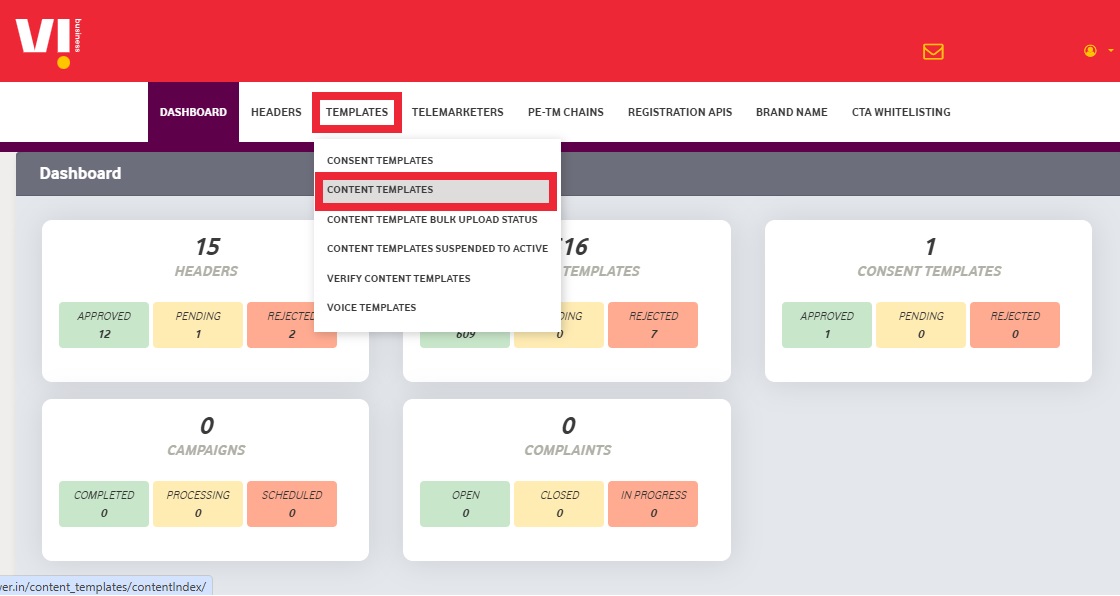Open the APPROVED Headers count card
Image resolution: width=1120 pixels, height=596 pixels.
[103, 325]
